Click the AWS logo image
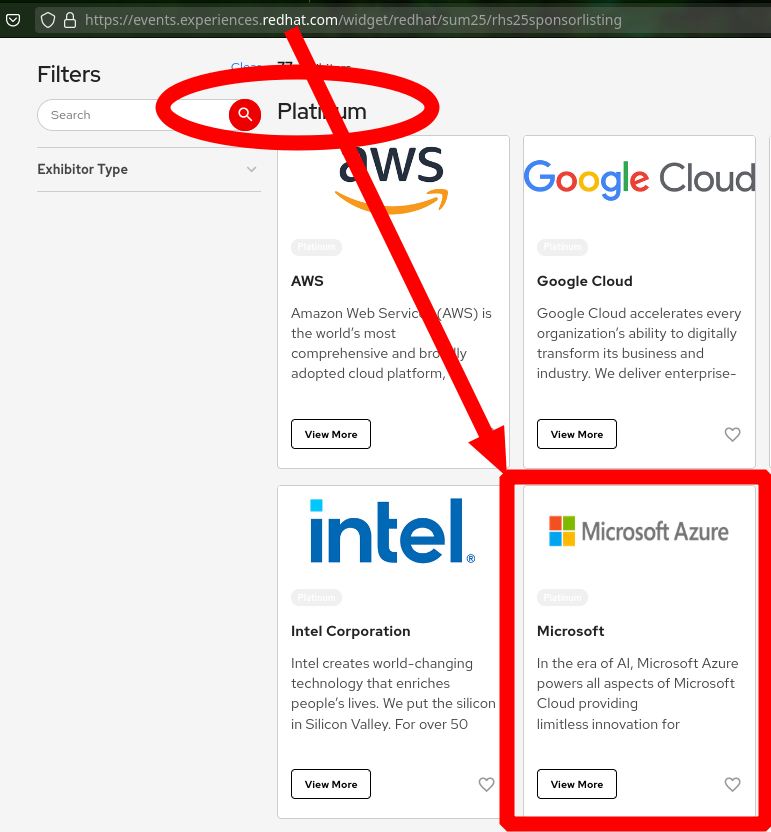 393,179
